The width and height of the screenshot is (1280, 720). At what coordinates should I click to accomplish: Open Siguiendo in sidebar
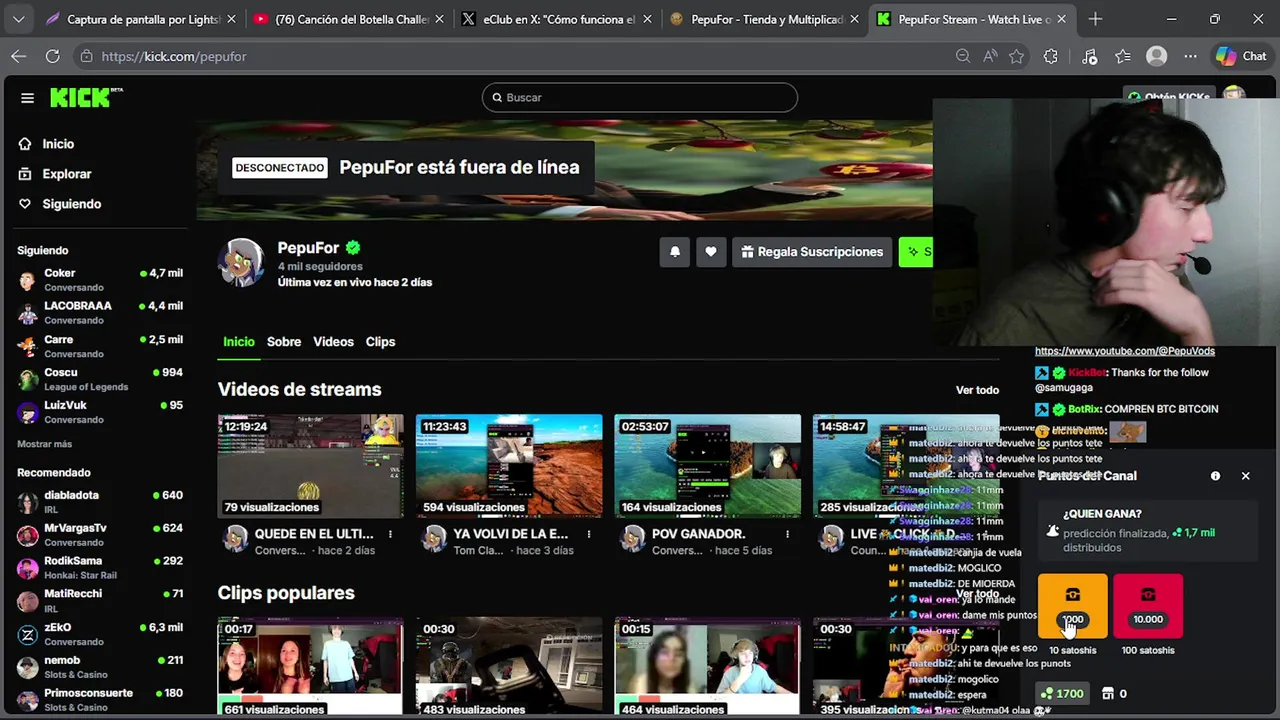coord(71,204)
